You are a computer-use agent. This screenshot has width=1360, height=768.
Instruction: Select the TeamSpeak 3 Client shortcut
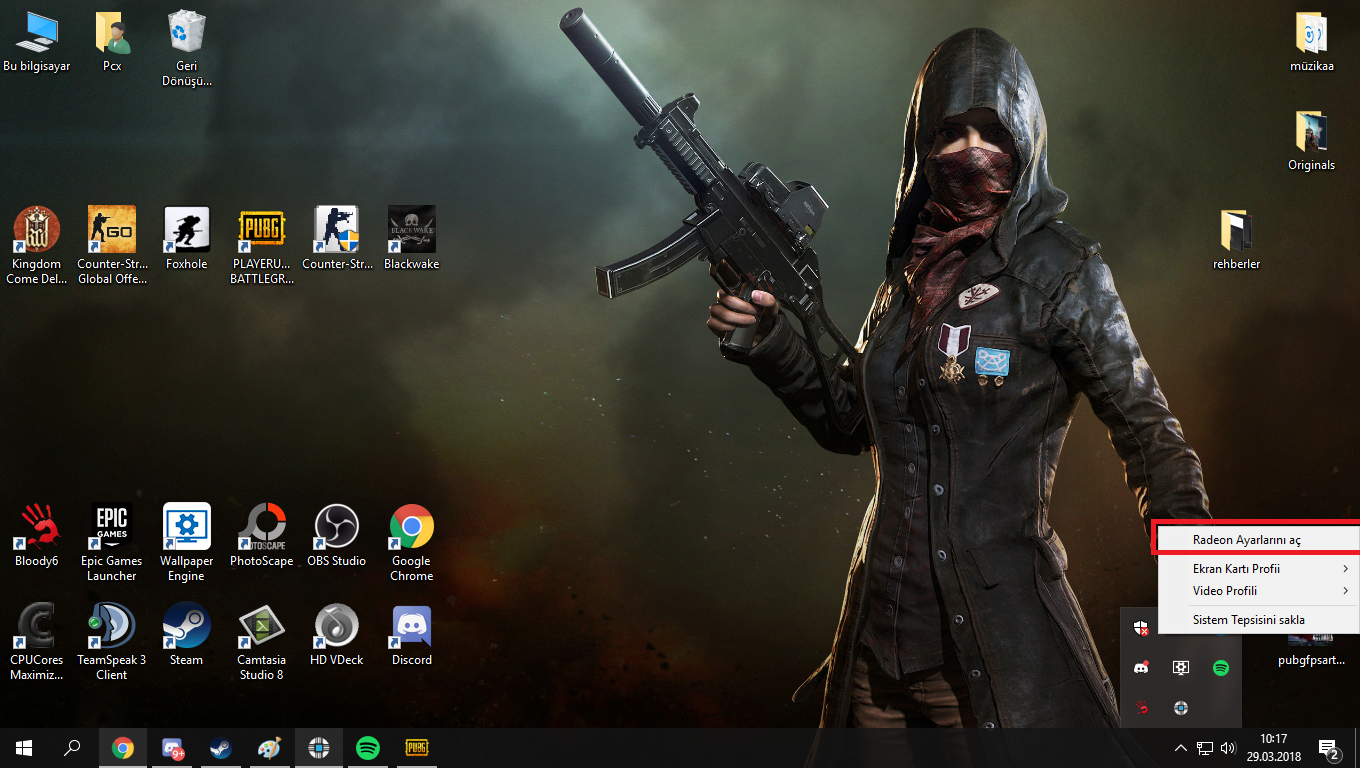coord(112,642)
